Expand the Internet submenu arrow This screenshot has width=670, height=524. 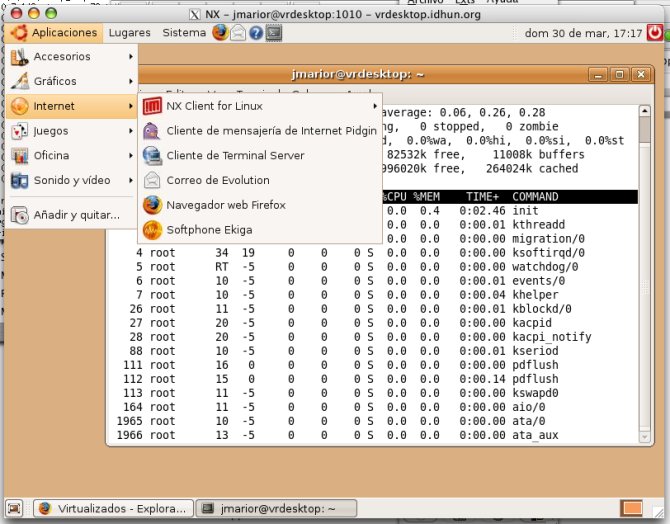pyautogui.click(x=131, y=106)
